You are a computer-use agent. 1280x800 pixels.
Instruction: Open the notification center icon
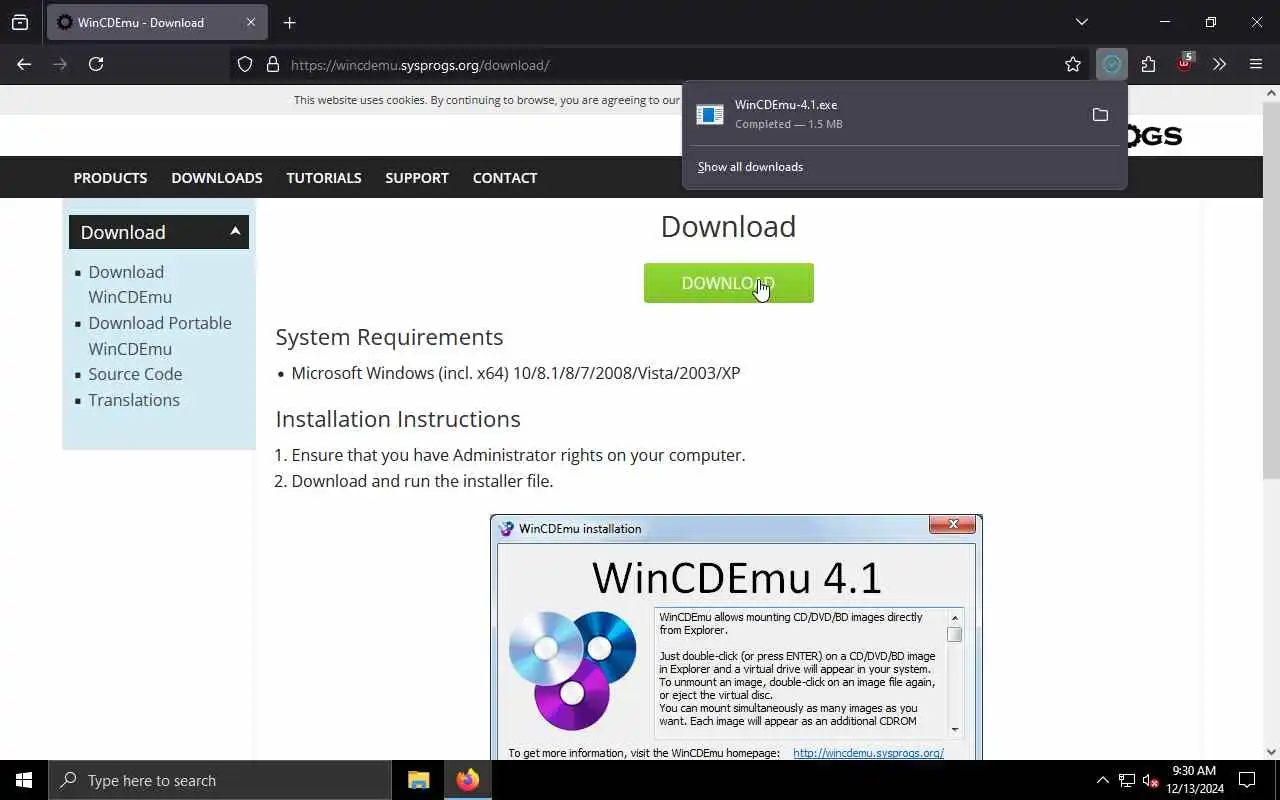pos(1247,780)
